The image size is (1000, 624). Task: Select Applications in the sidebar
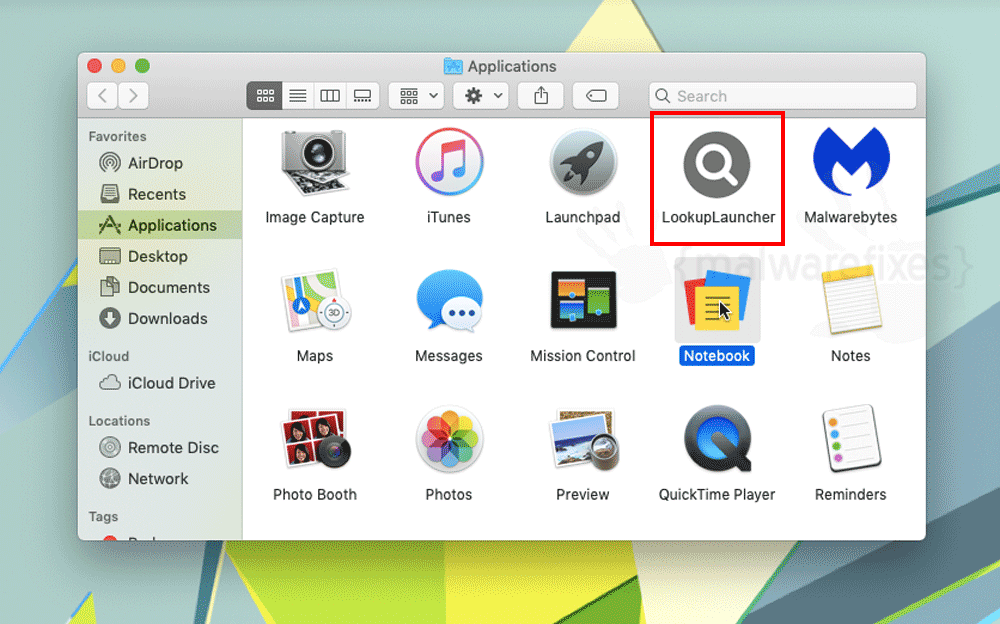(160, 225)
